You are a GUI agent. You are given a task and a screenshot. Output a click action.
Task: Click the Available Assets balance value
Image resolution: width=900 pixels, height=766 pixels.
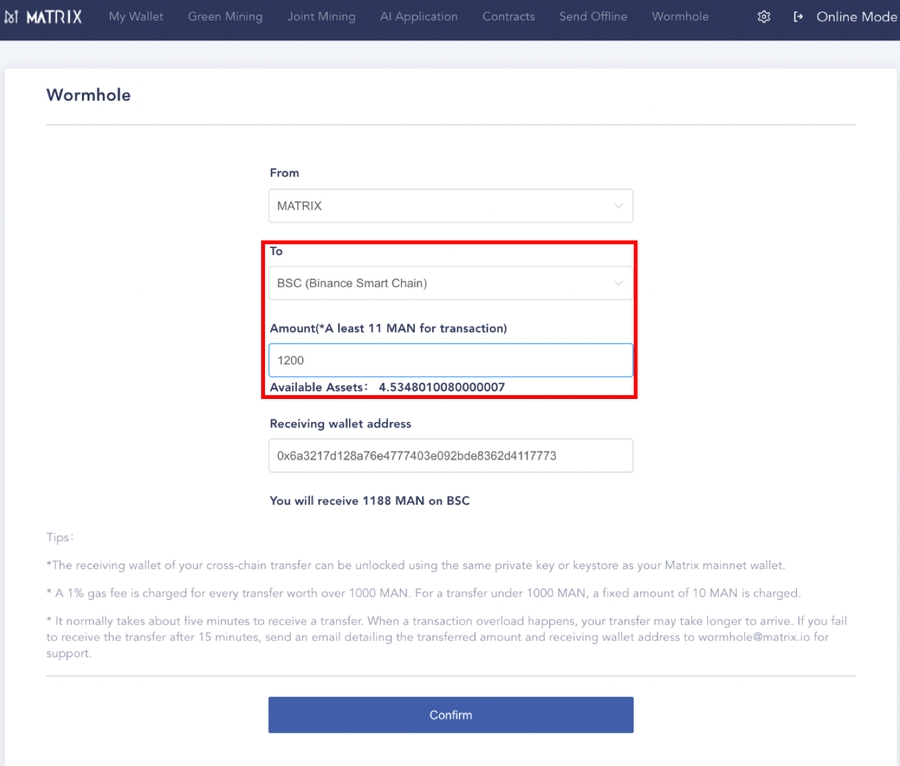[x=441, y=387]
